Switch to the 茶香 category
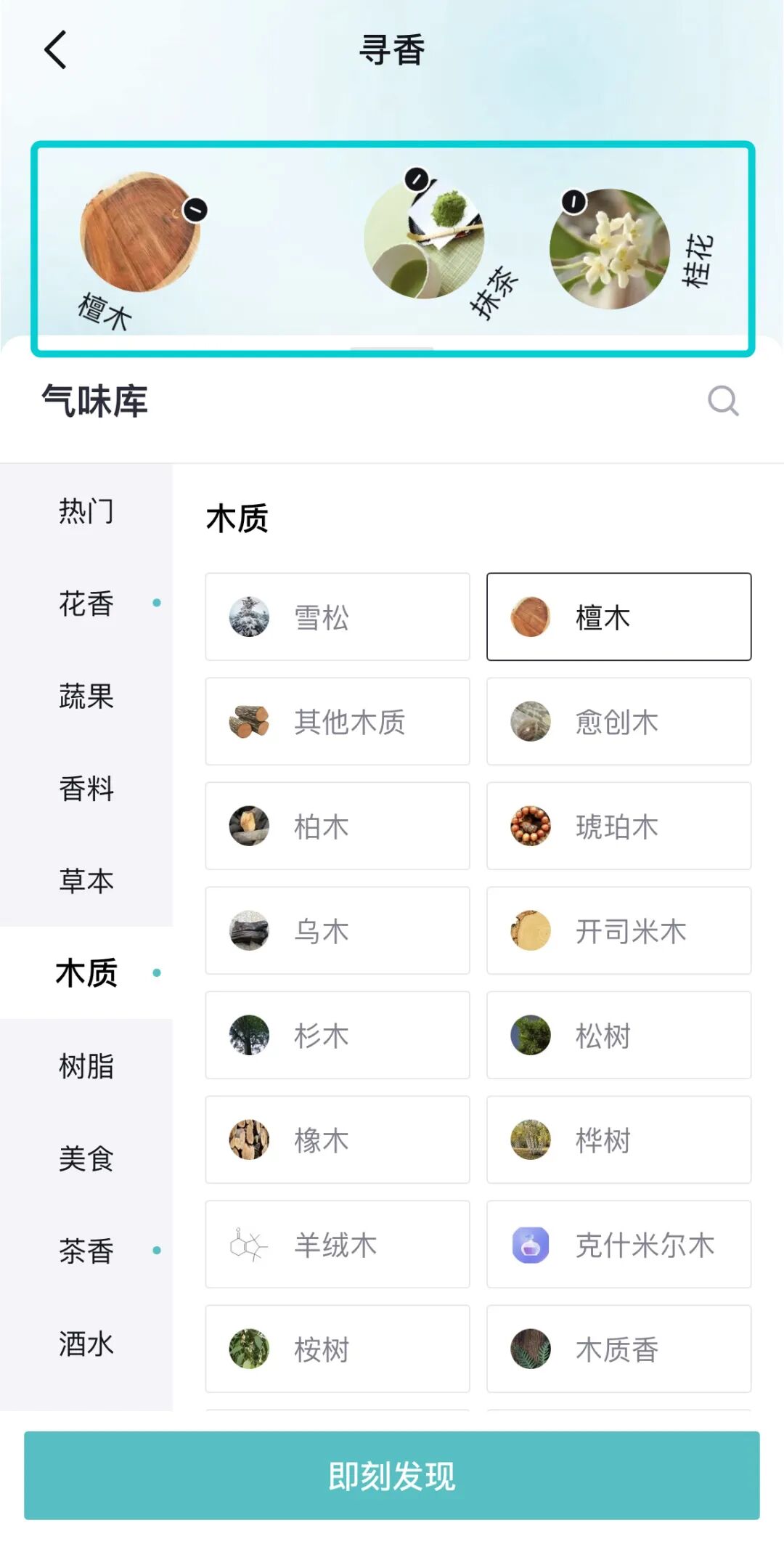The image size is (784, 1552). tap(86, 1251)
